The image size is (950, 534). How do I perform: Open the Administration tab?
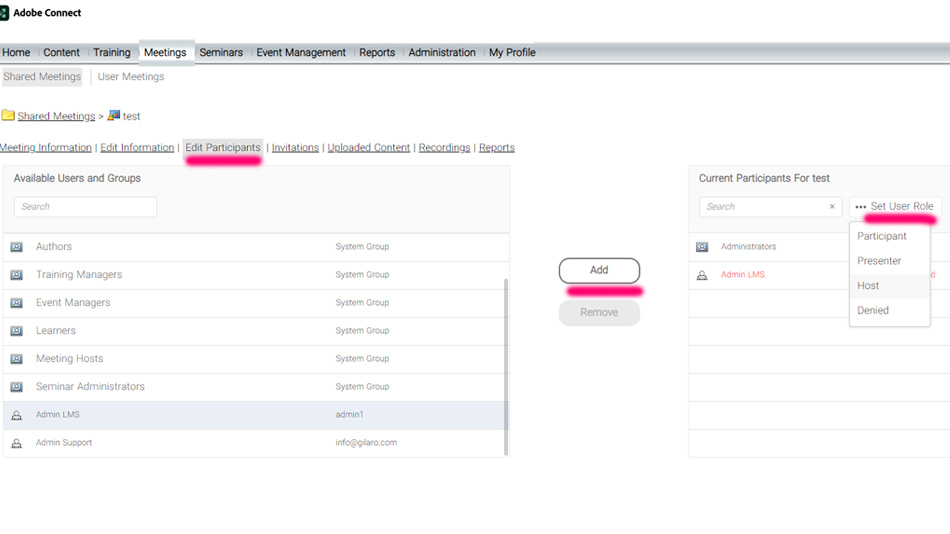[x=442, y=53]
